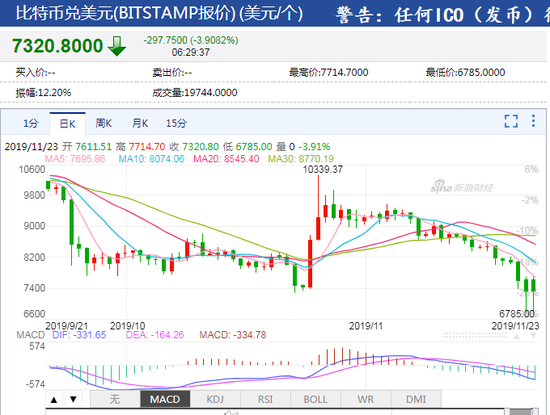Click the MA20: 8545.40 legend

pos(226,159)
